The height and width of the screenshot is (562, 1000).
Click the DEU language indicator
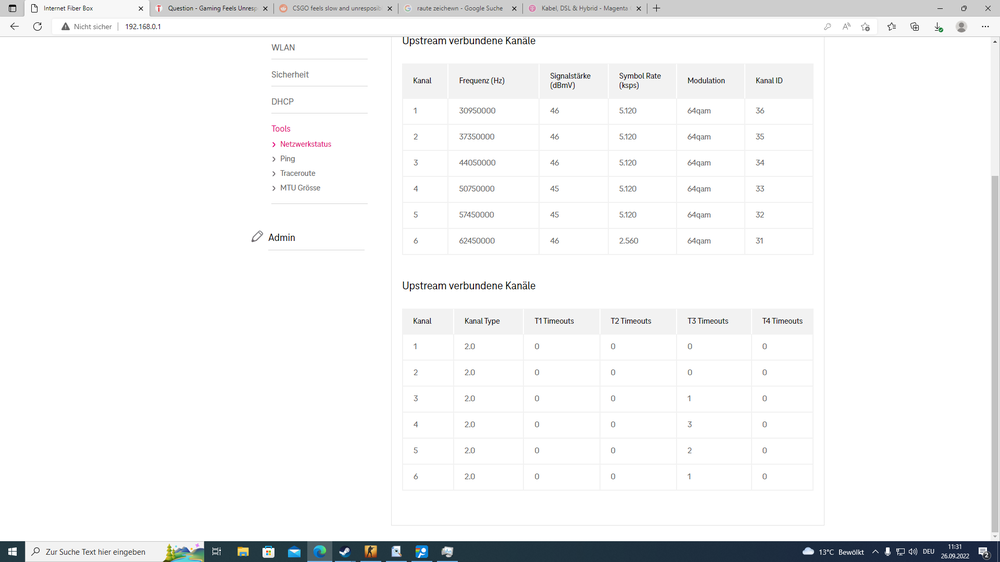click(x=929, y=552)
